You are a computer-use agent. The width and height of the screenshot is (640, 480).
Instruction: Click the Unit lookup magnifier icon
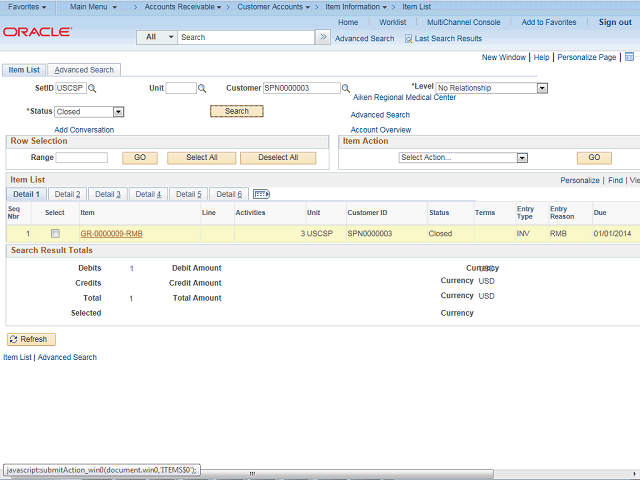(x=202, y=89)
